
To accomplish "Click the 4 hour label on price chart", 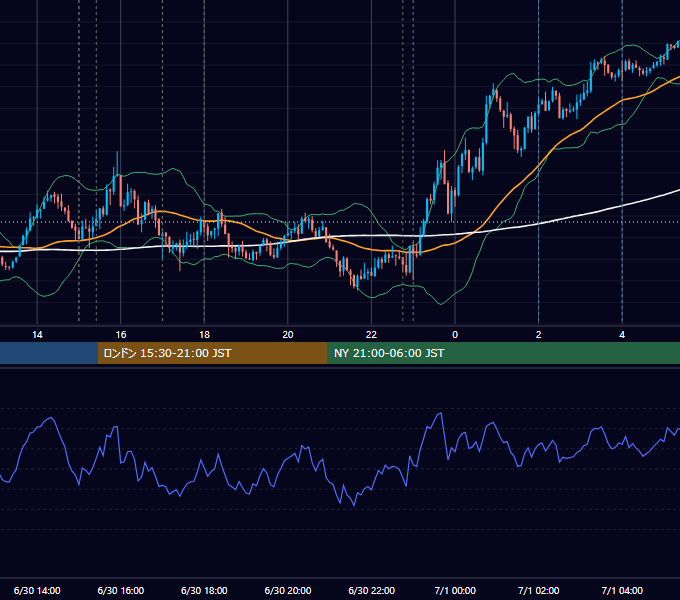I will pyautogui.click(x=622, y=335).
